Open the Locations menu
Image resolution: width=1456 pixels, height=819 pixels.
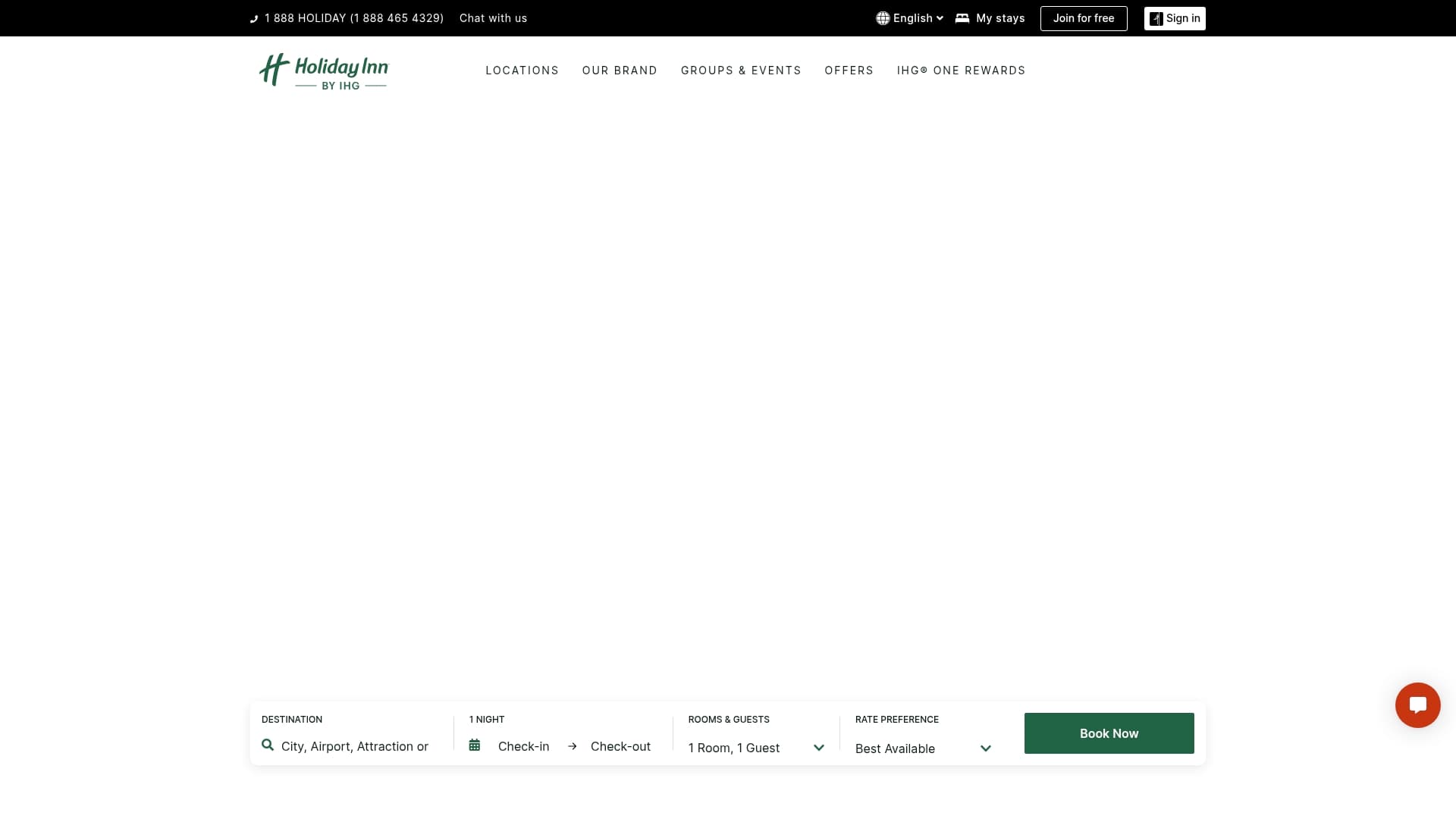click(x=522, y=71)
